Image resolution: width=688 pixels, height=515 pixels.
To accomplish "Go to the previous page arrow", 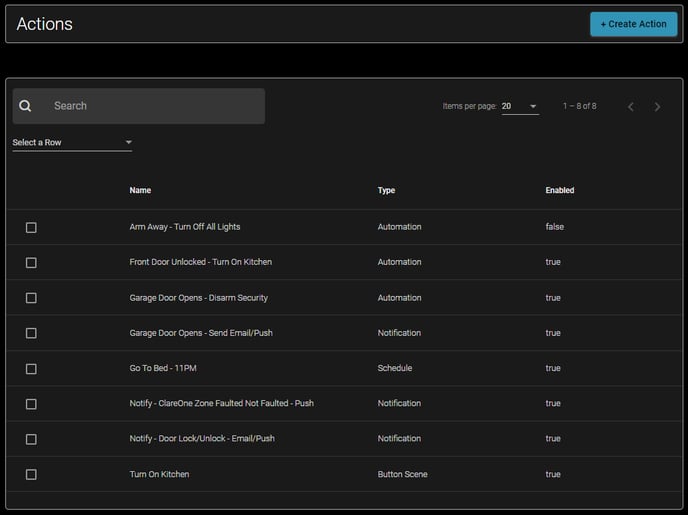I will (630, 107).
